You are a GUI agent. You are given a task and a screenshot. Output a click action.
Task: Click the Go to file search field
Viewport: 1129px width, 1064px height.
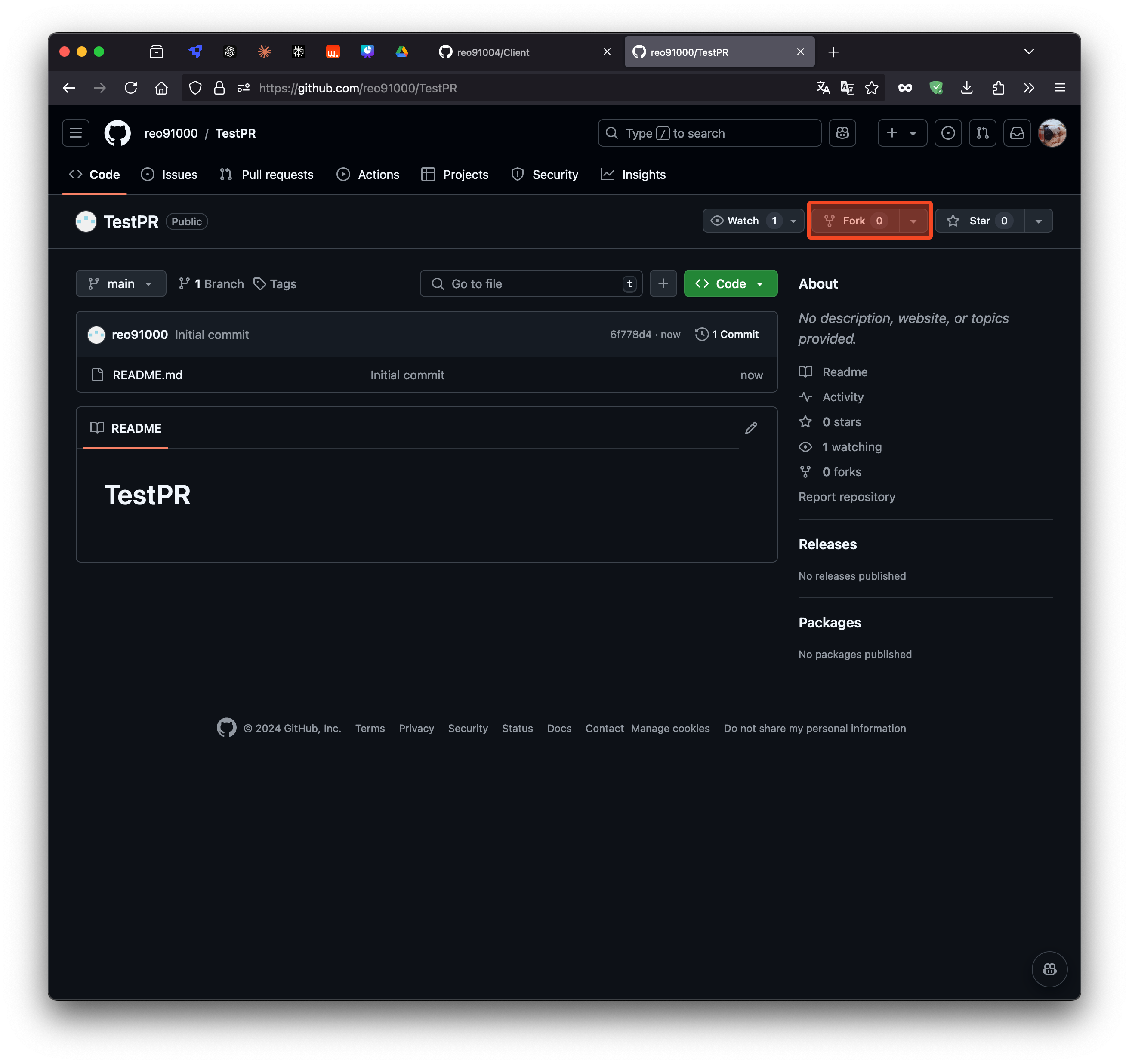point(531,283)
